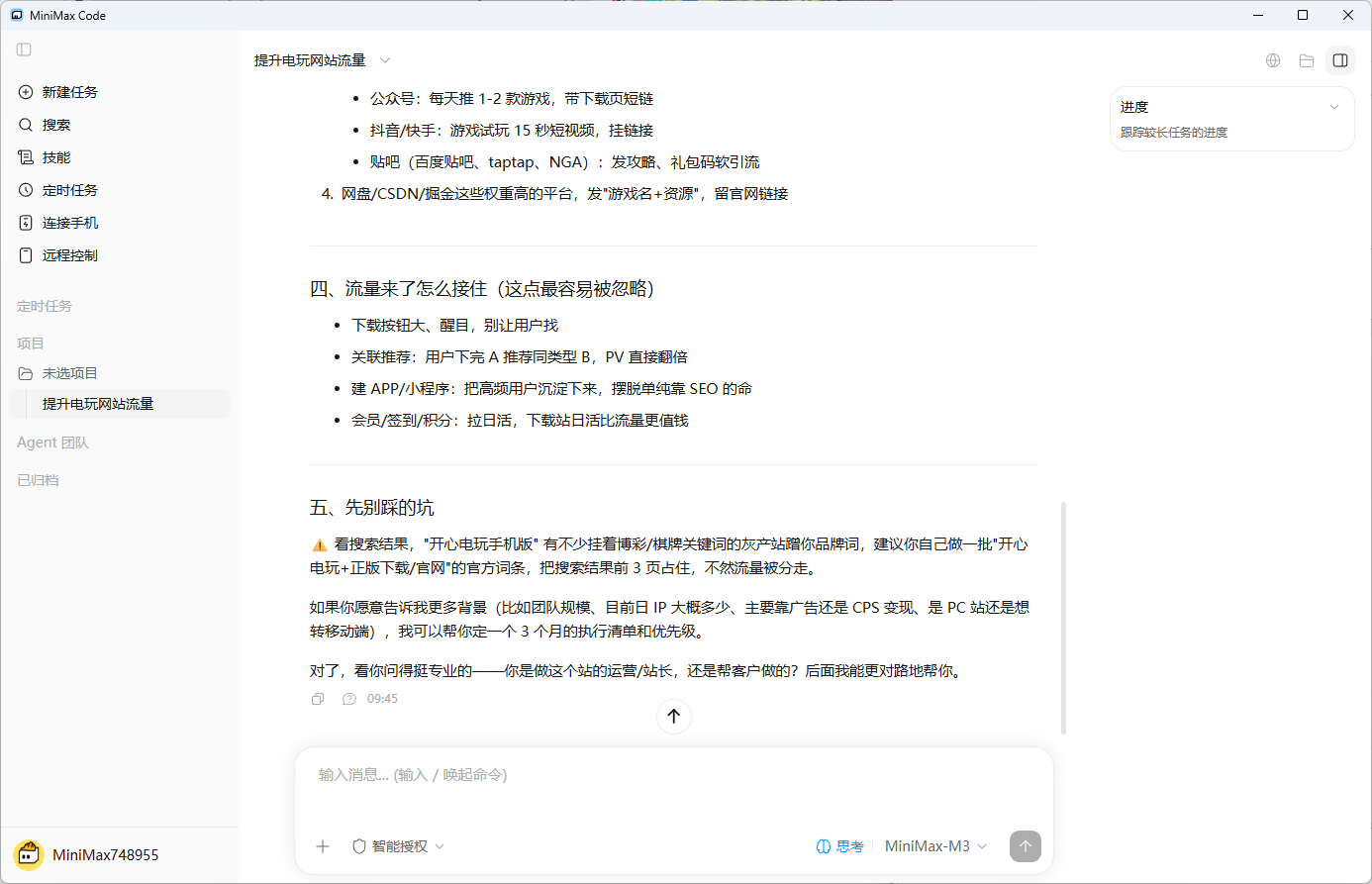Click the warning triangle icon in message
Viewport: 1372px width, 884px height.
point(319,544)
